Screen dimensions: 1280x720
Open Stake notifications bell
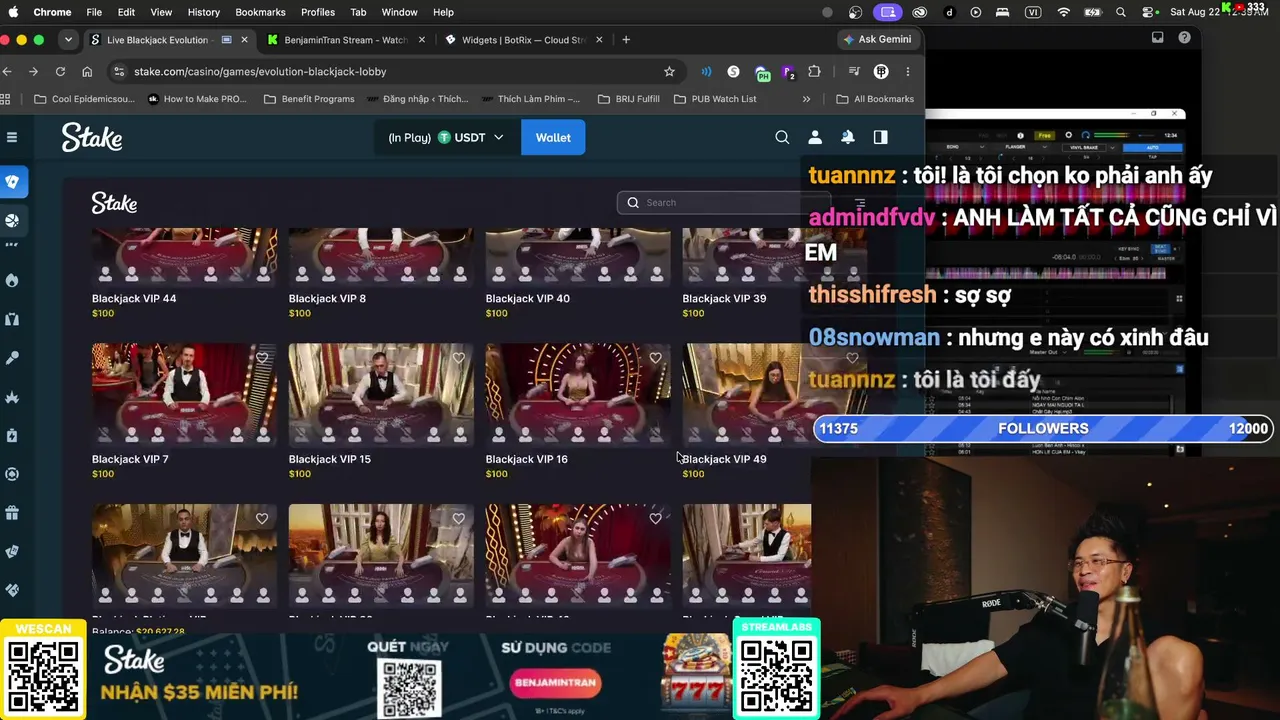[x=848, y=137]
